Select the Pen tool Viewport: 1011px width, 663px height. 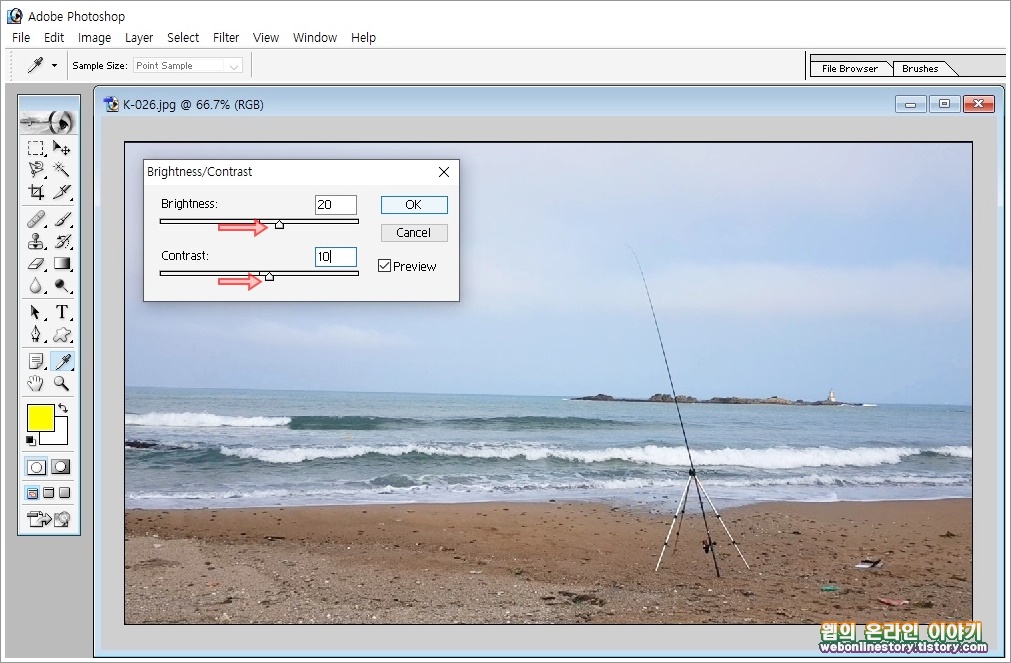(x=36, y=334)
